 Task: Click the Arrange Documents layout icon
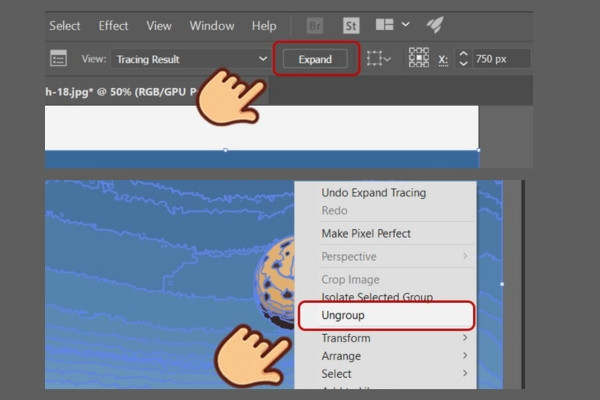[x=385, y=25]
